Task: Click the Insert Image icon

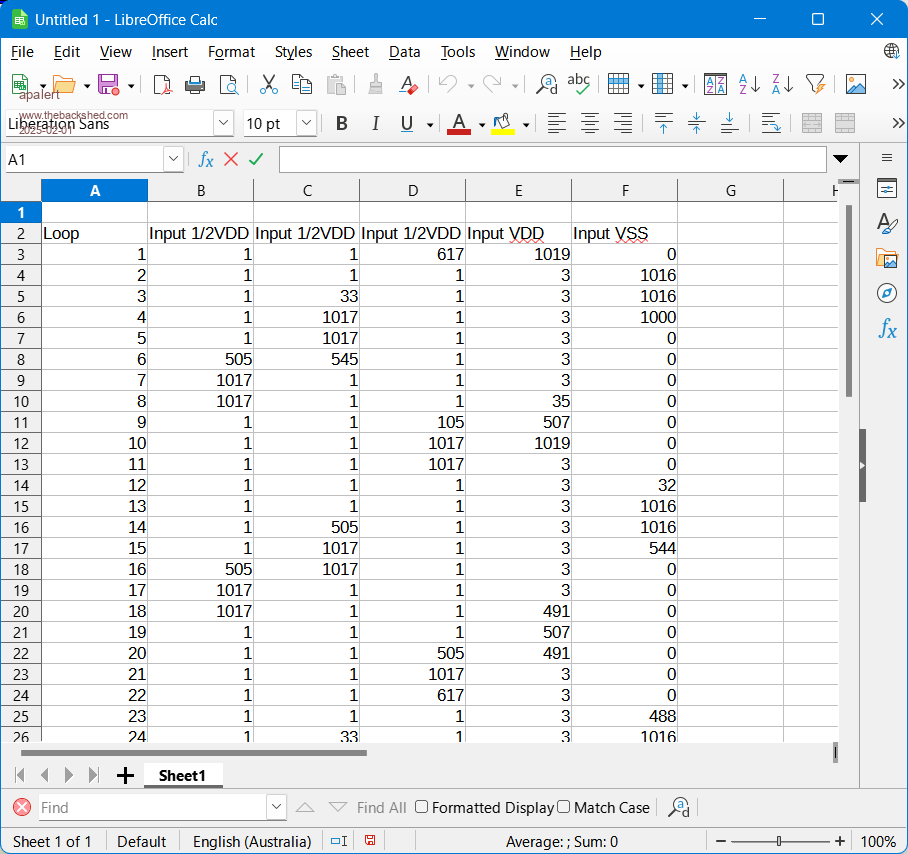Action: pyautogui.click(x=855, y=85)
